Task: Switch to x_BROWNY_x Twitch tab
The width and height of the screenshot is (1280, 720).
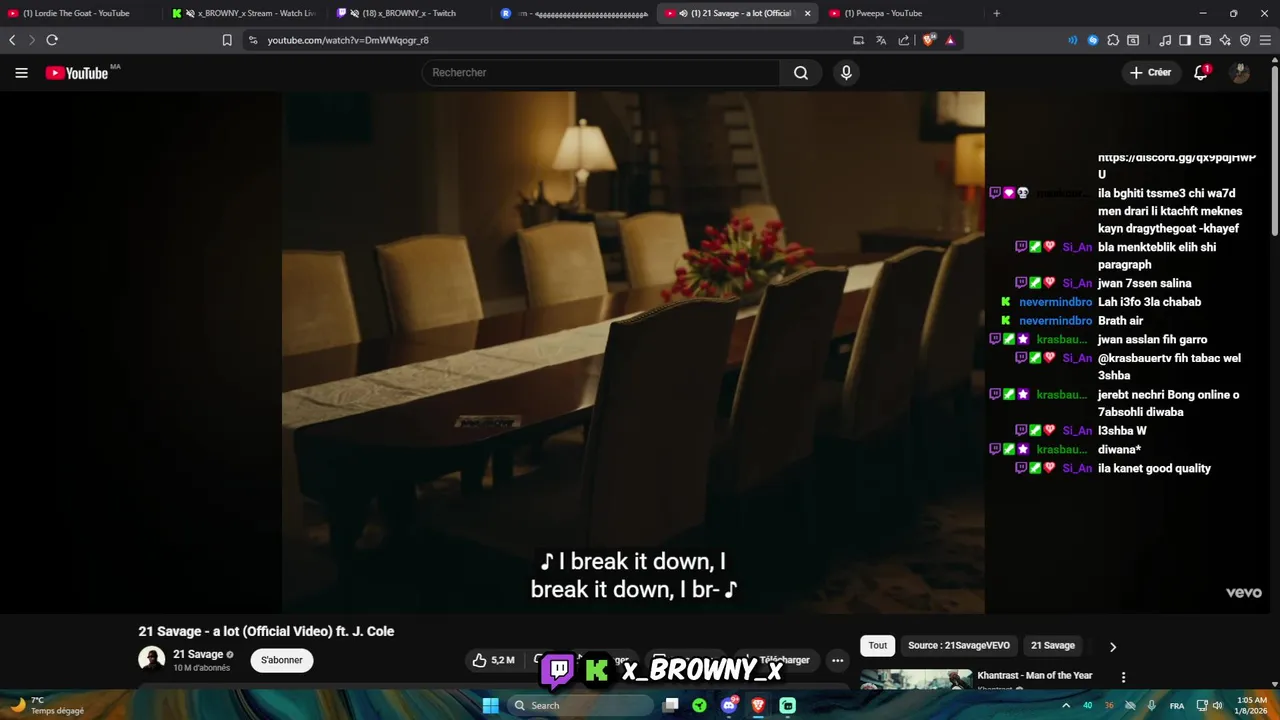Action: pyautogui.click(x=411, y=13)
